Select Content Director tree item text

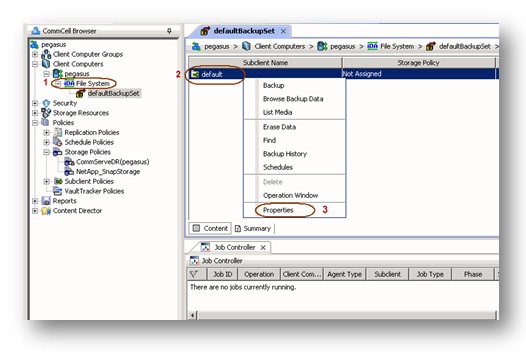[x=77, y=211]
